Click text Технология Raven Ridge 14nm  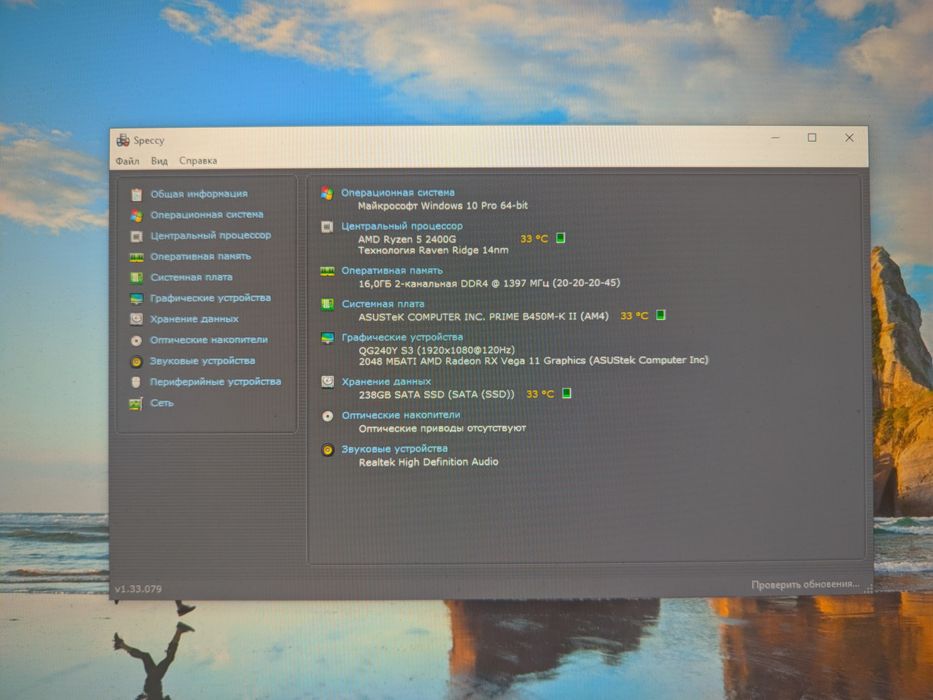tap(433, 251)
